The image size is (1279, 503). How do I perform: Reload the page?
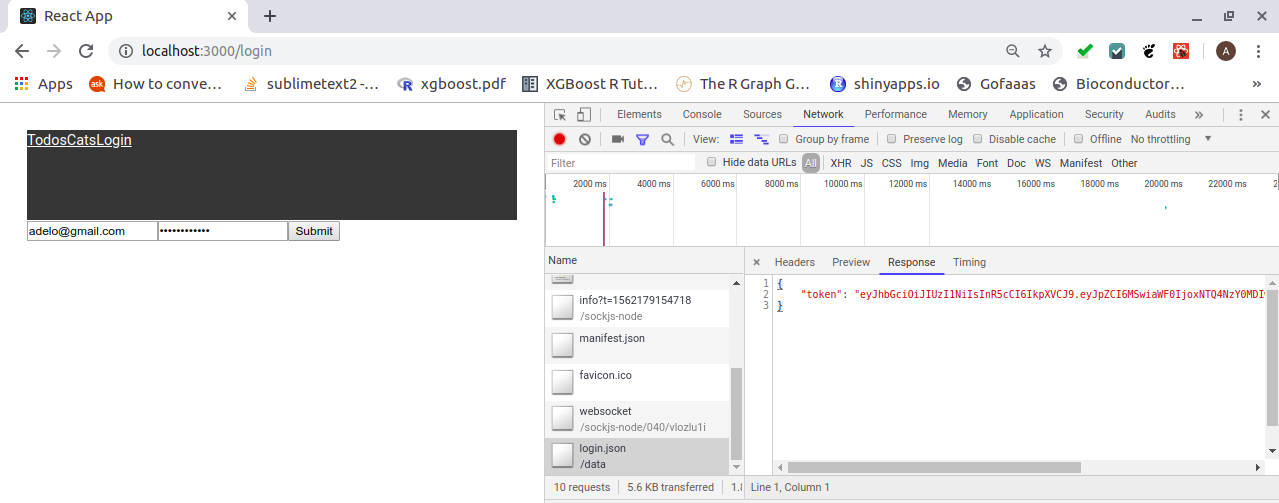tap(86, 51)
